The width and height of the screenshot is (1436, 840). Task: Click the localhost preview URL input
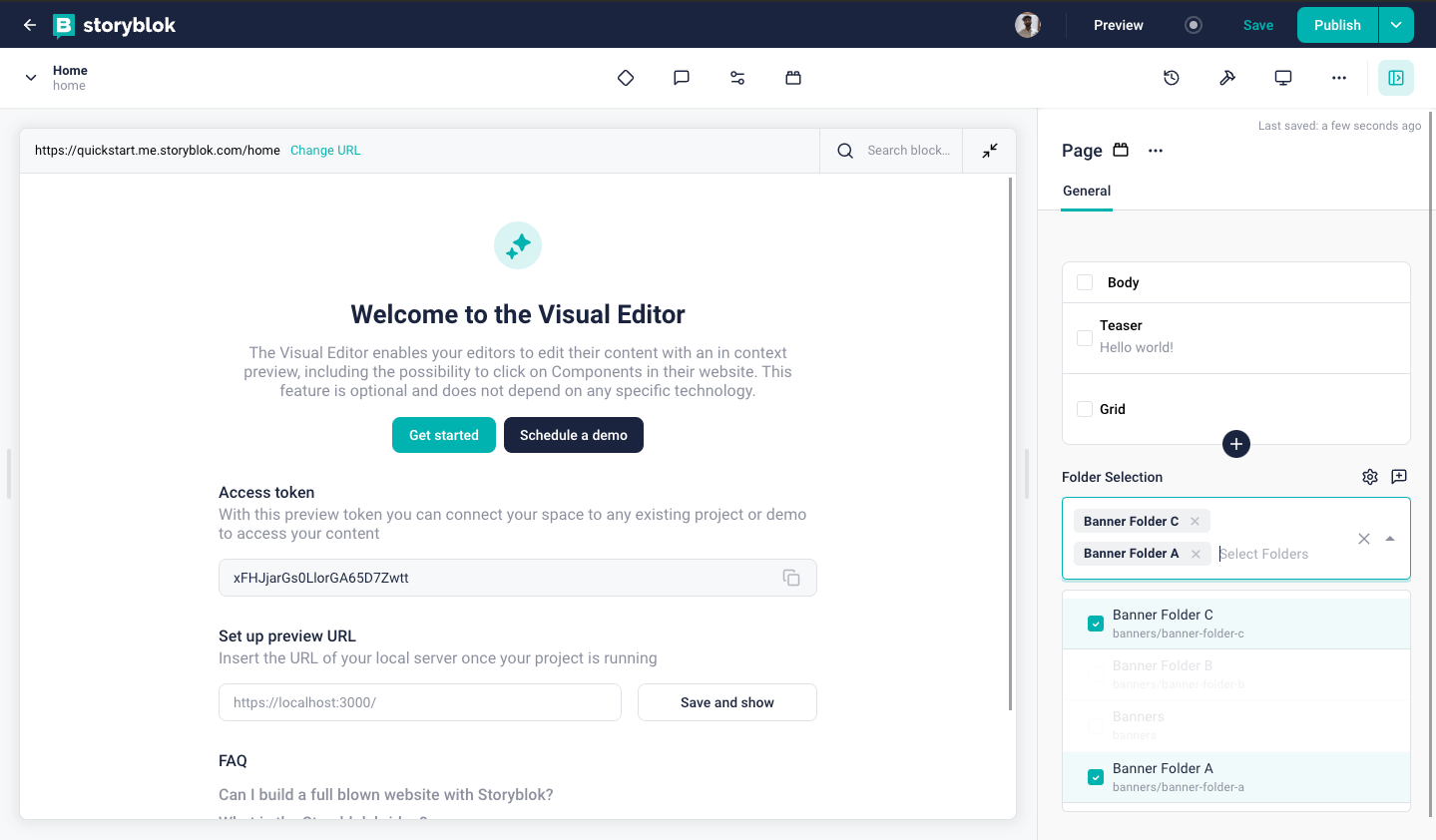pos(420,702)
